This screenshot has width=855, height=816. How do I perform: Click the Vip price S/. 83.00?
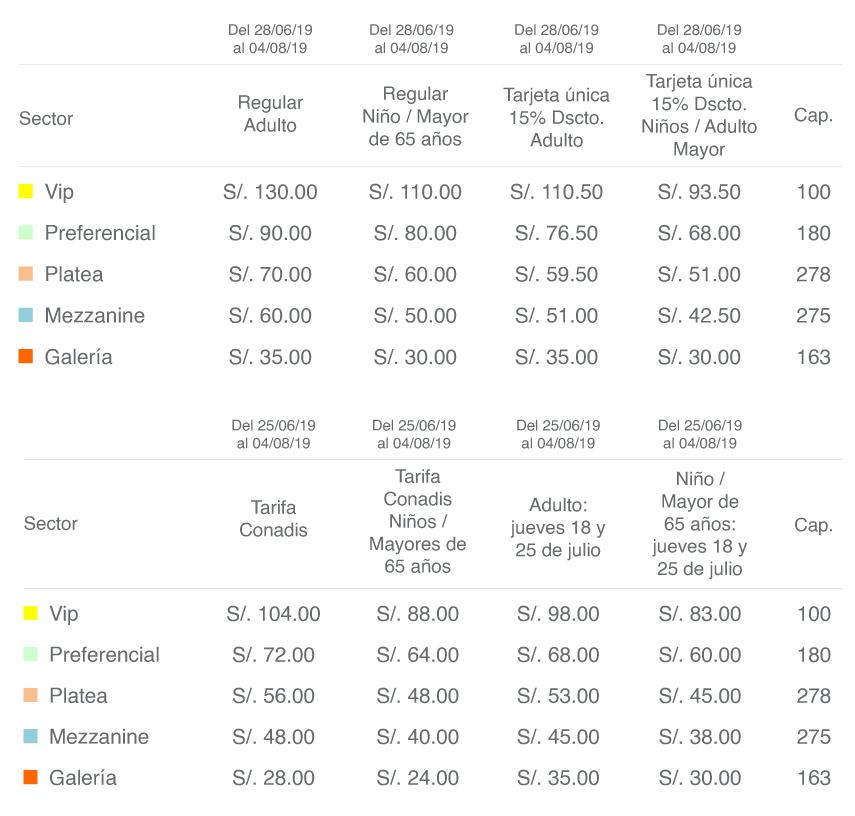click(x=700, y=614)
